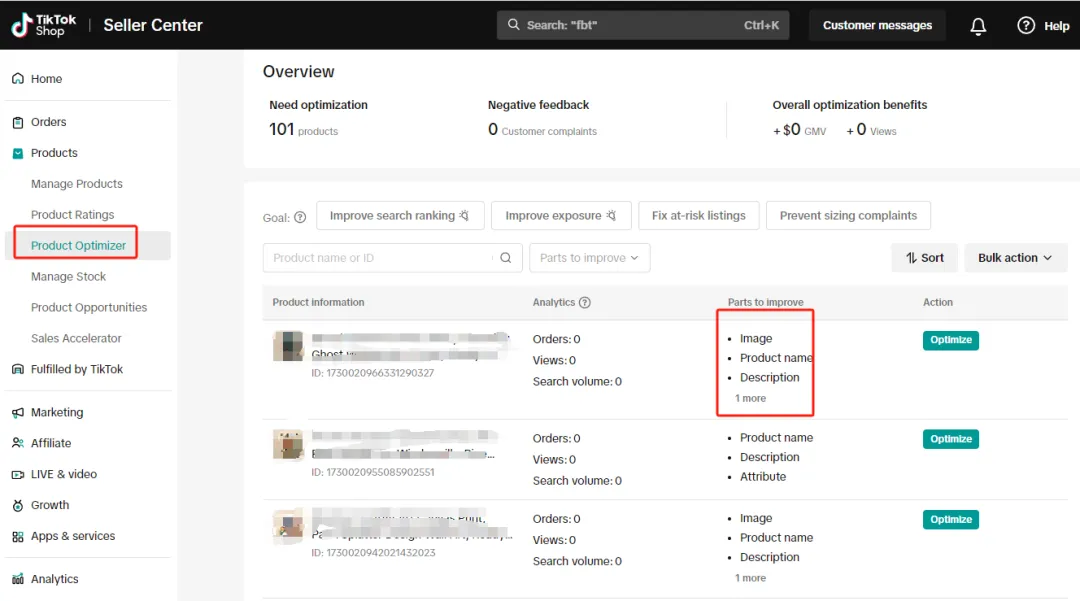Click the product search magnifier icon
The image size is (1080, 601).
tap(506, 257)
